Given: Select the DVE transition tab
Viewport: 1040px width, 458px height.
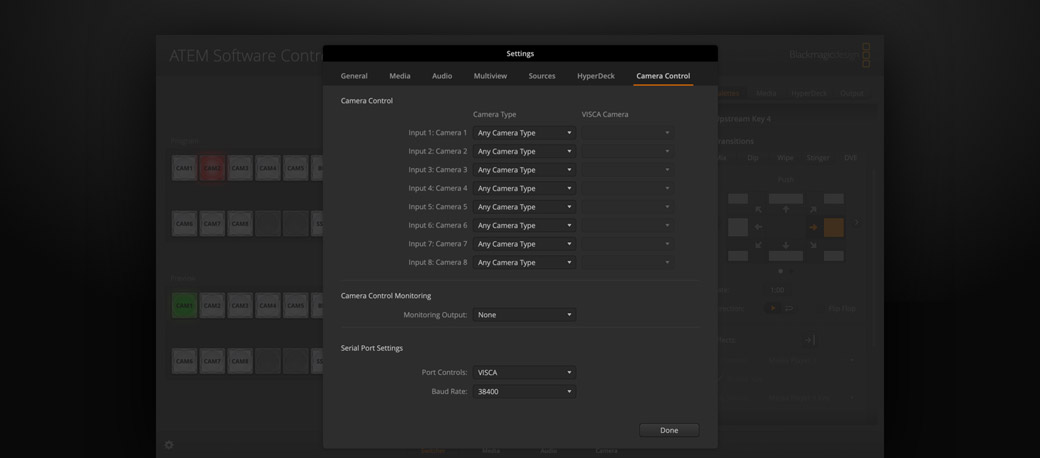Looking at the screenshot, I should pyautogui.click(x=850, y=158).
